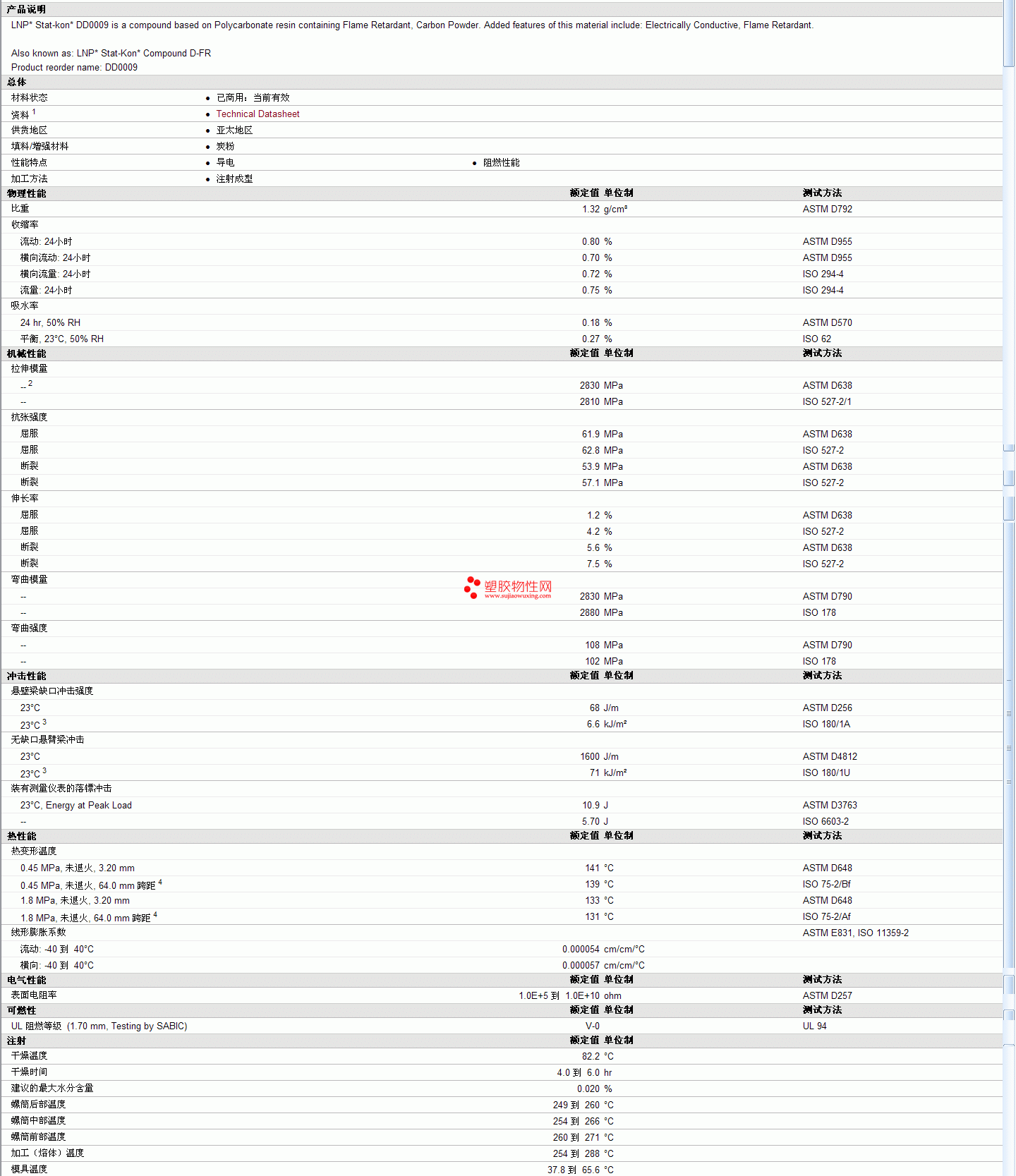Click 'Product reorder name: DD0009' text

[74, 67]
